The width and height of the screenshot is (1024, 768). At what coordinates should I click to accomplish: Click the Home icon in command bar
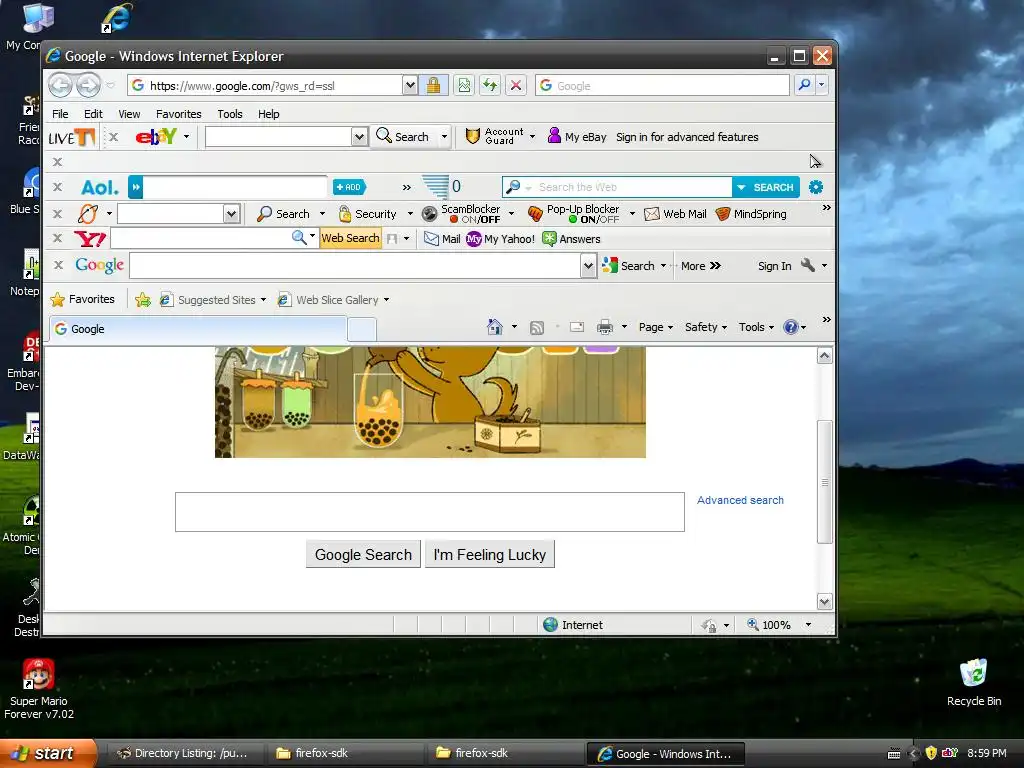click(x=495, y=327)
